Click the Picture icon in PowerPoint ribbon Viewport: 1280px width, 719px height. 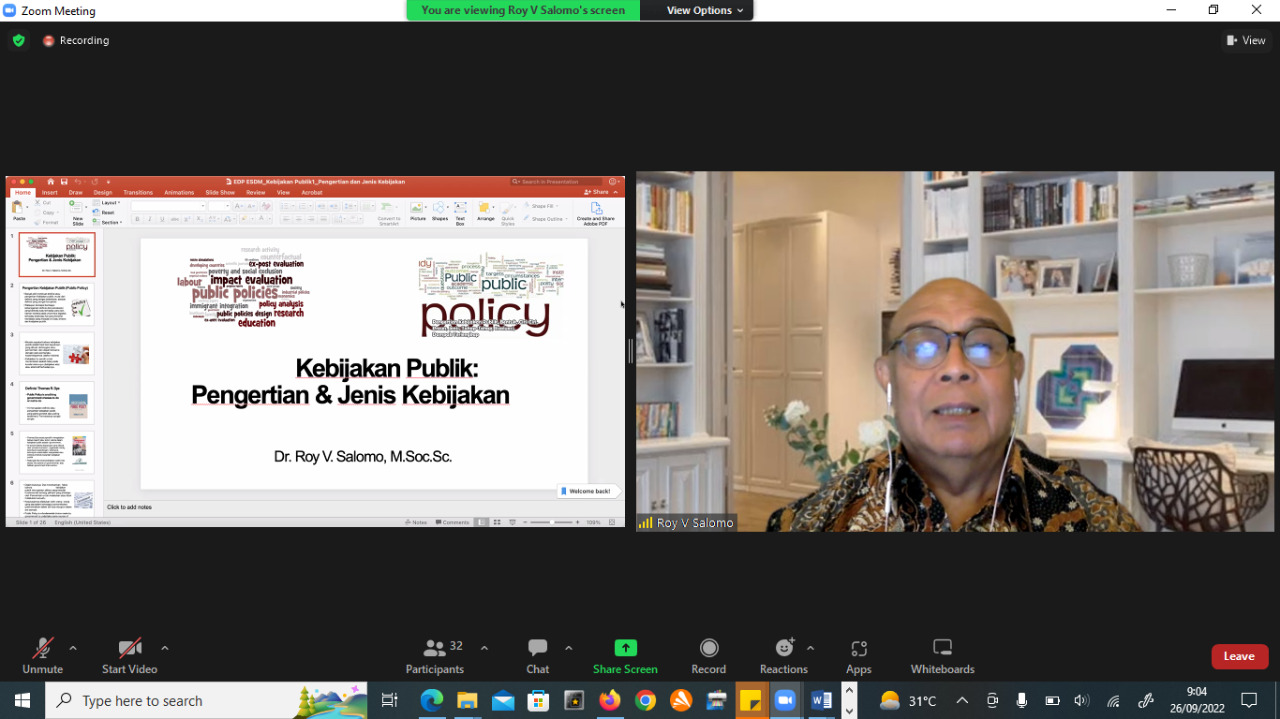pyautogui.click(x=418, y=211)
